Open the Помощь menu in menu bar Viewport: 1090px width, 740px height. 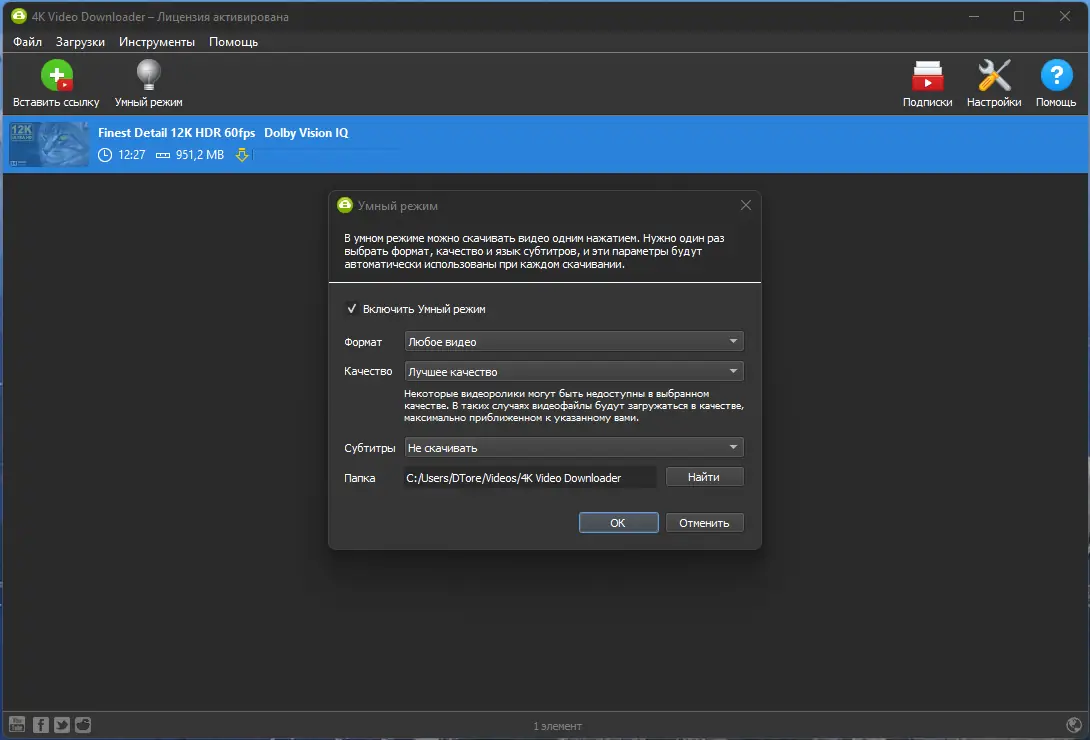pos(234,42)
